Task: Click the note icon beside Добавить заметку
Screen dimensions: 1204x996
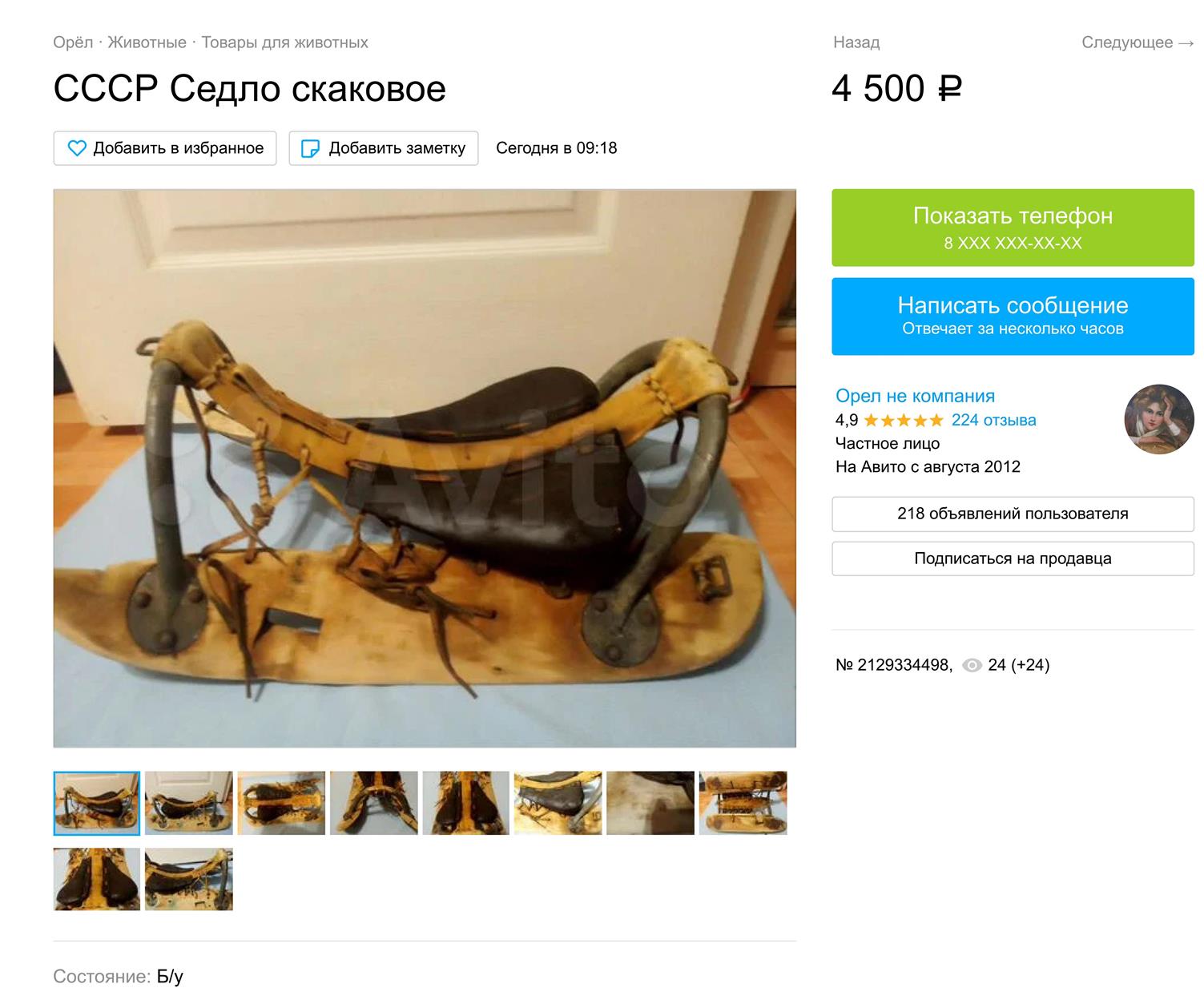Action: (310, 148)
